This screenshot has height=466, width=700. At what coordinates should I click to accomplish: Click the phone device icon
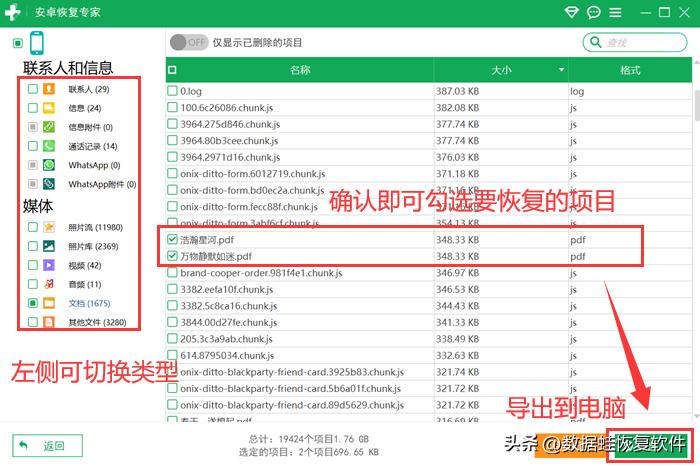(x=37, y=44)
